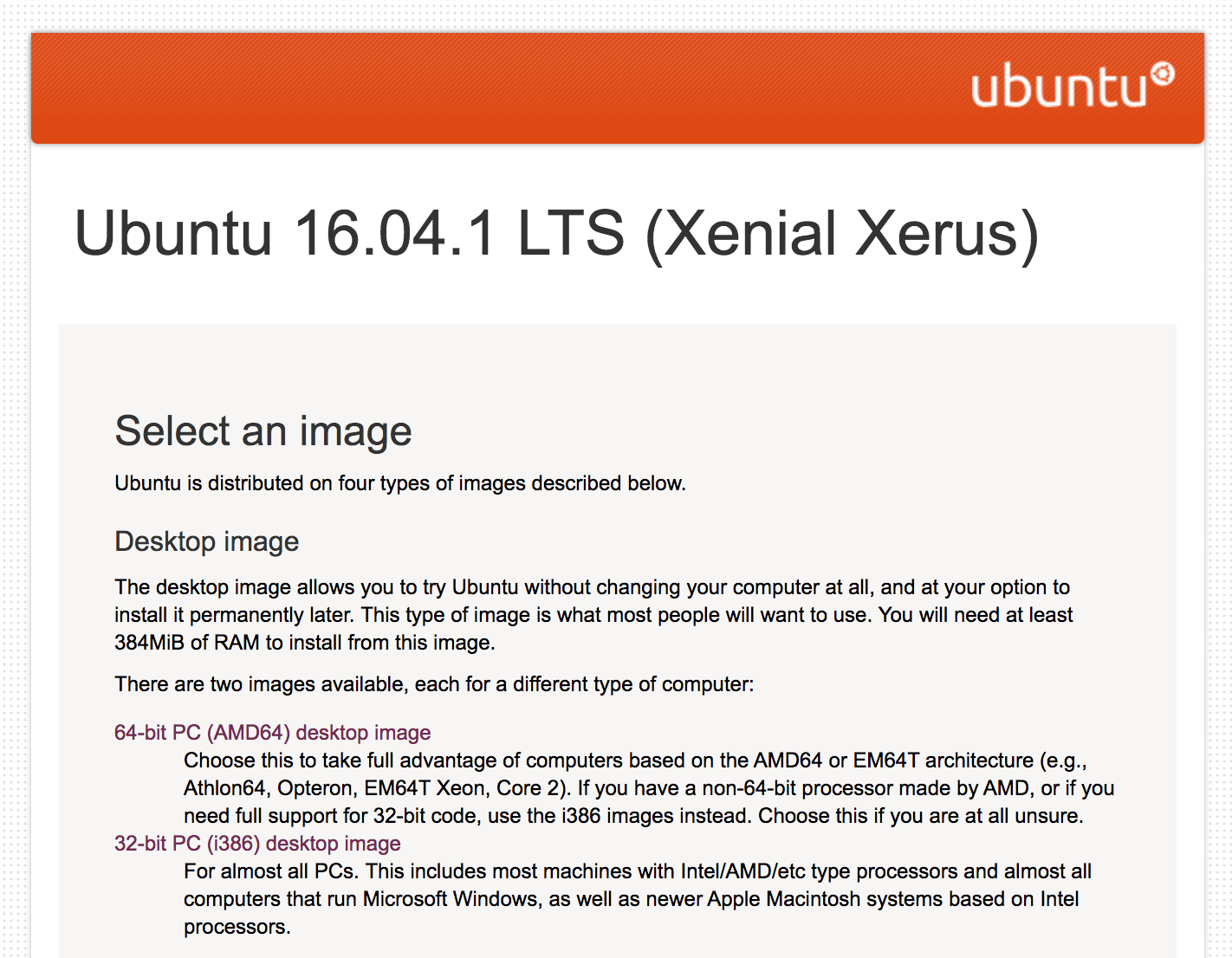Click the ubuntu wordmark logo
The height and width of the screenshot is (958, 1232).
pyautogui.click(x=1059, y=87)
